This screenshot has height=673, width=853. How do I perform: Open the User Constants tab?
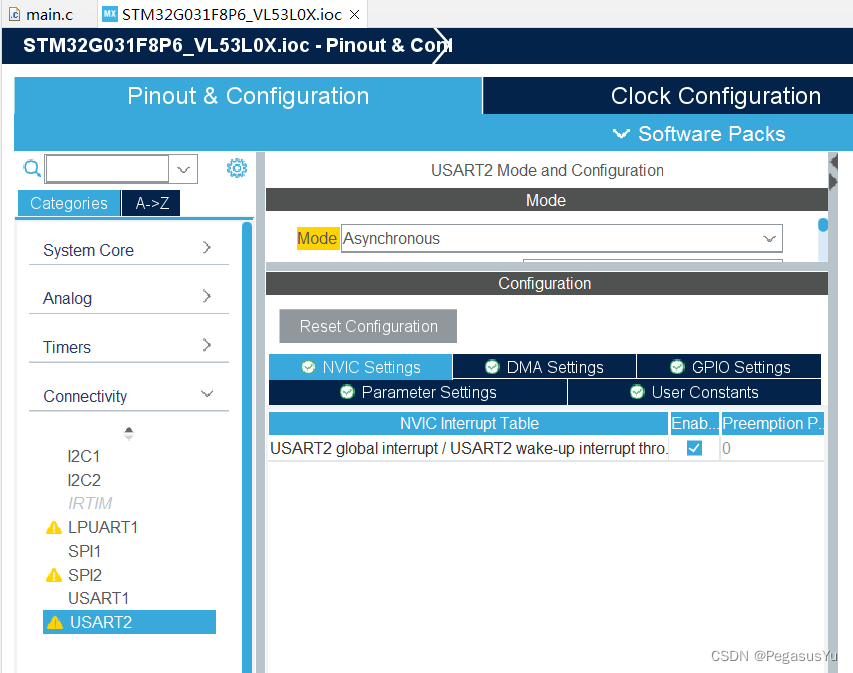click(694, 392)
